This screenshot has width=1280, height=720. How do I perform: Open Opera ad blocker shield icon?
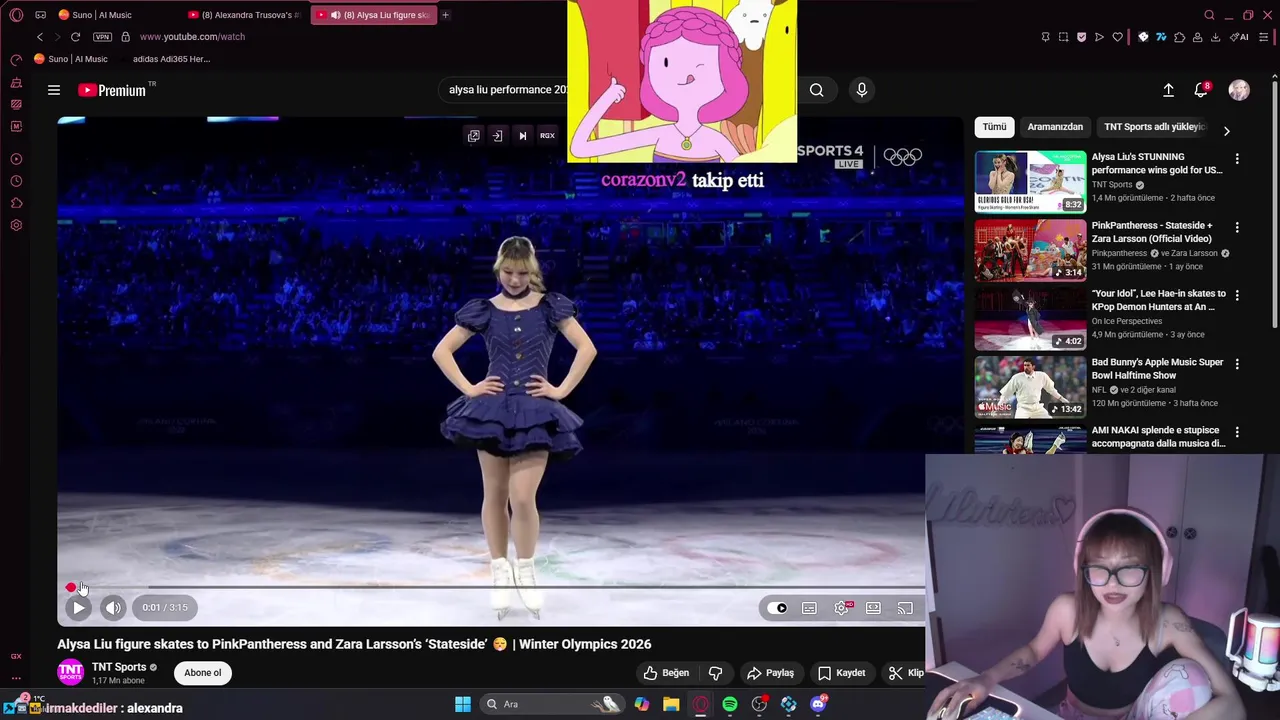[1081, 37]
